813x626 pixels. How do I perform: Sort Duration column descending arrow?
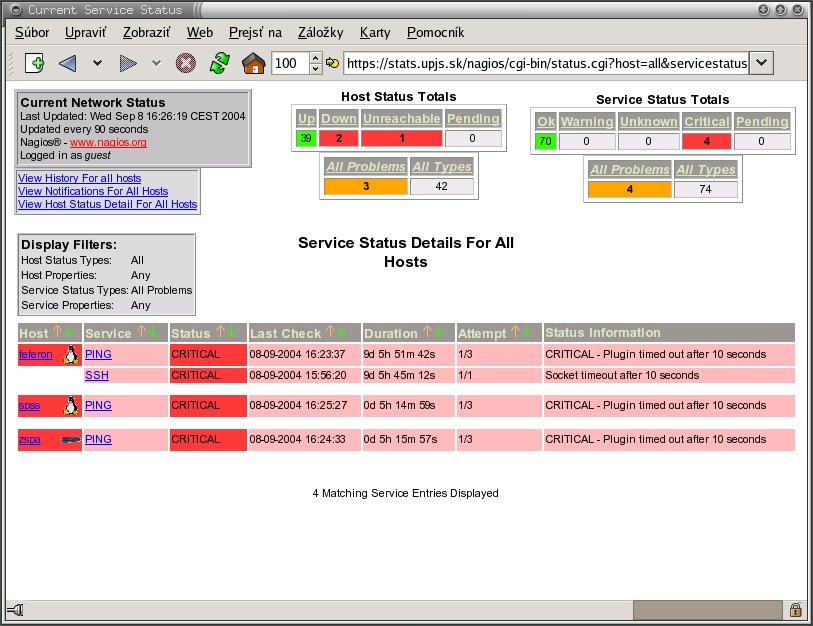[438, 331]
